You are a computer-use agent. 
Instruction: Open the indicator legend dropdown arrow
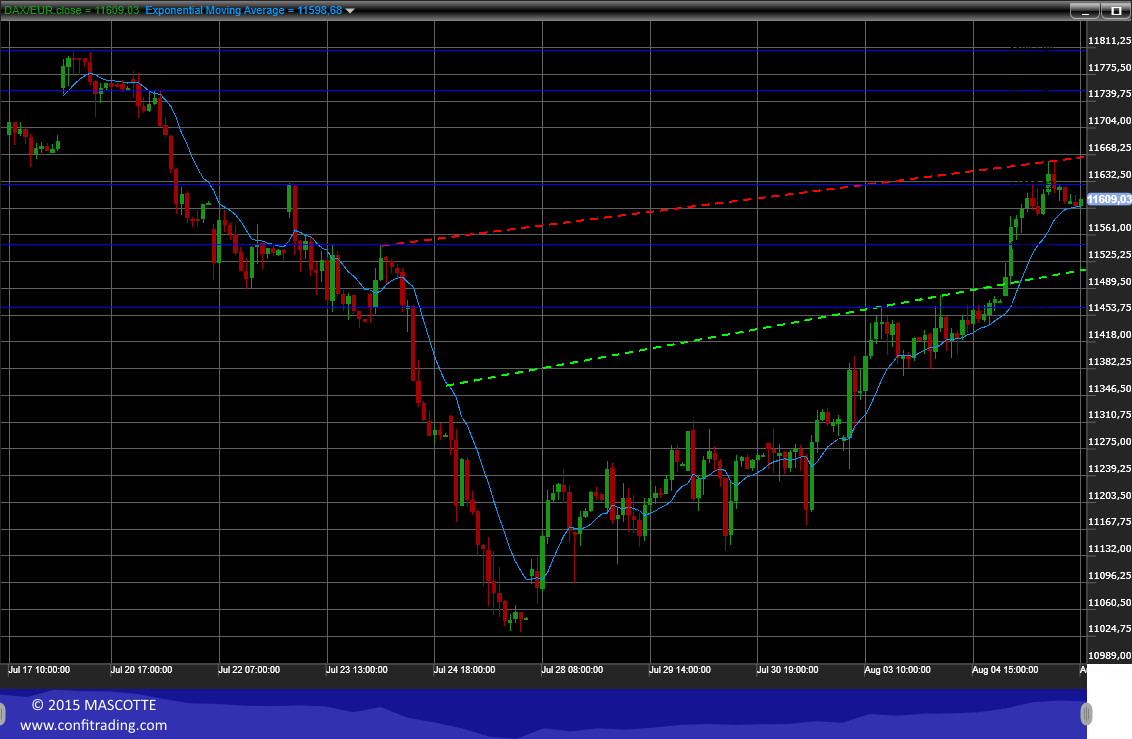[x=350, y=11]
